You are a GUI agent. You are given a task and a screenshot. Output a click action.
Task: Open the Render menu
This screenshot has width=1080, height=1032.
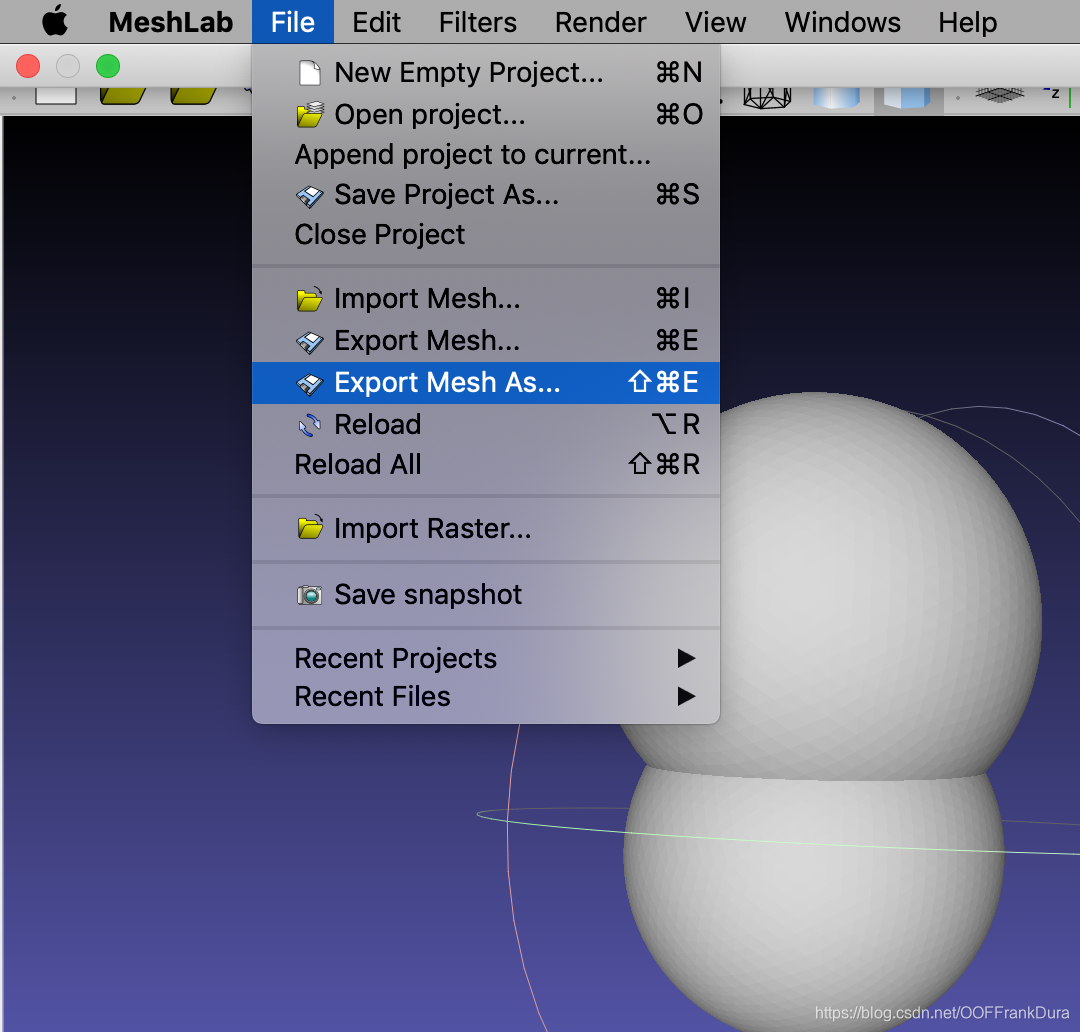coord(600,22)
